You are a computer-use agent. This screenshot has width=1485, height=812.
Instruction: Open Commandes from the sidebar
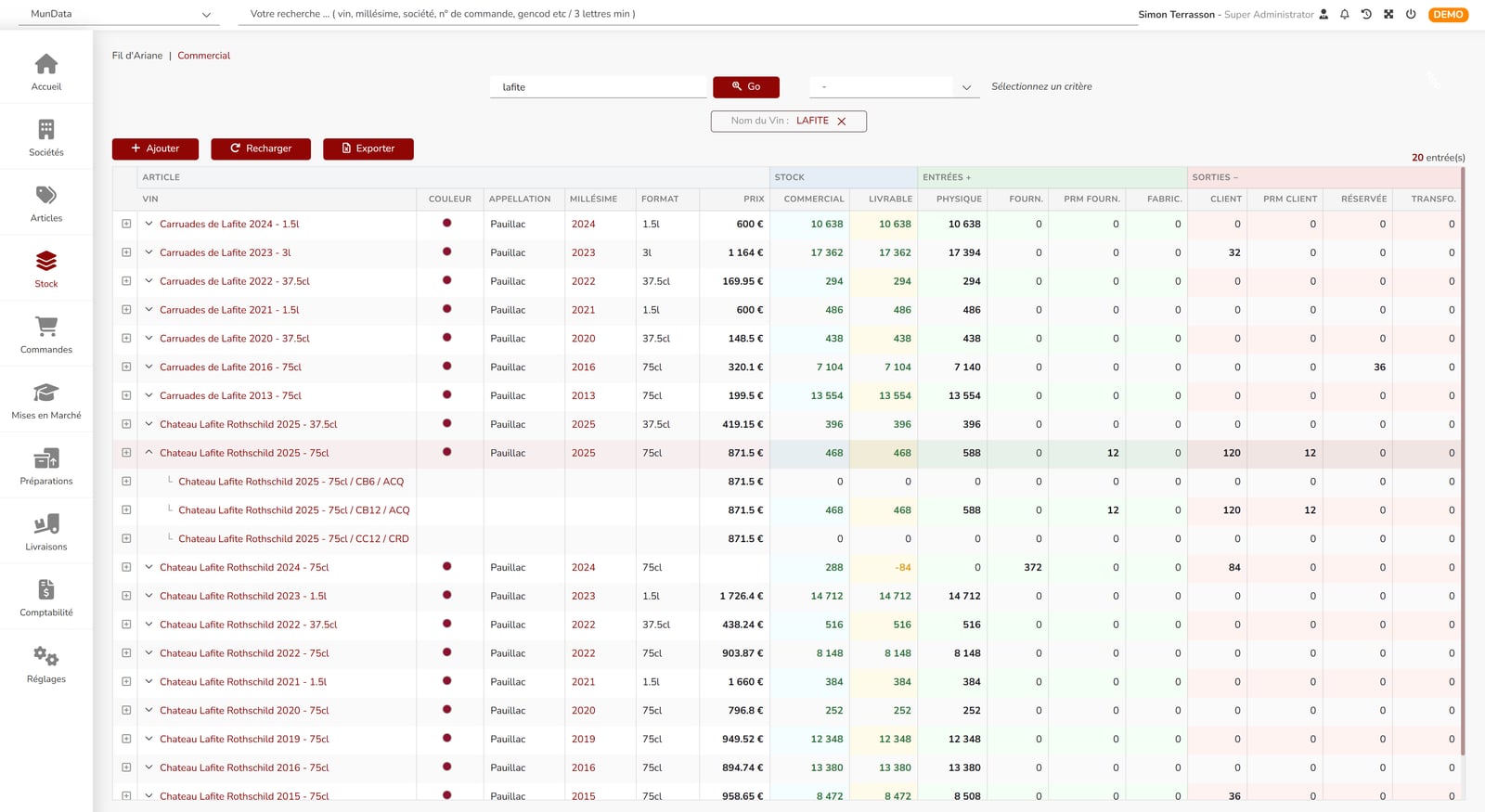pos(46,336)
